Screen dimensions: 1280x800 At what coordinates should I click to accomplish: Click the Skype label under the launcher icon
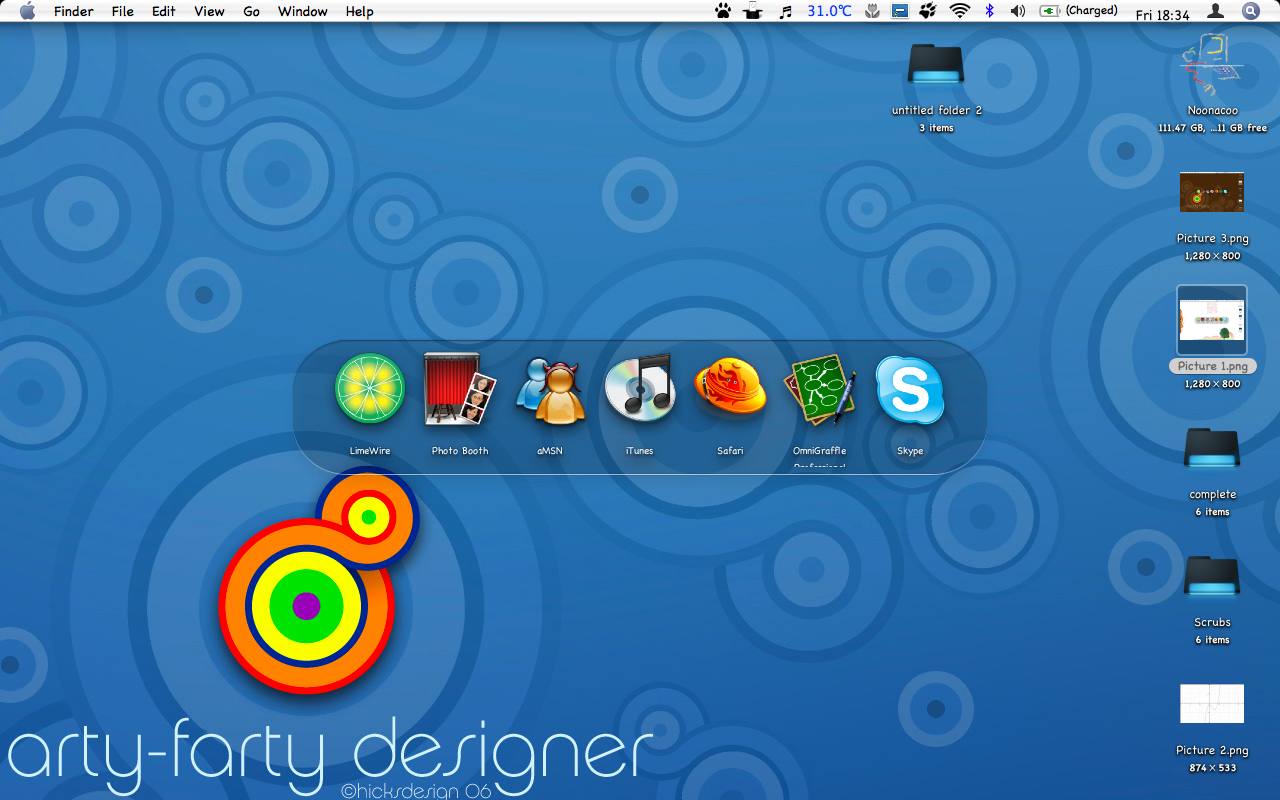coord(910,451)
